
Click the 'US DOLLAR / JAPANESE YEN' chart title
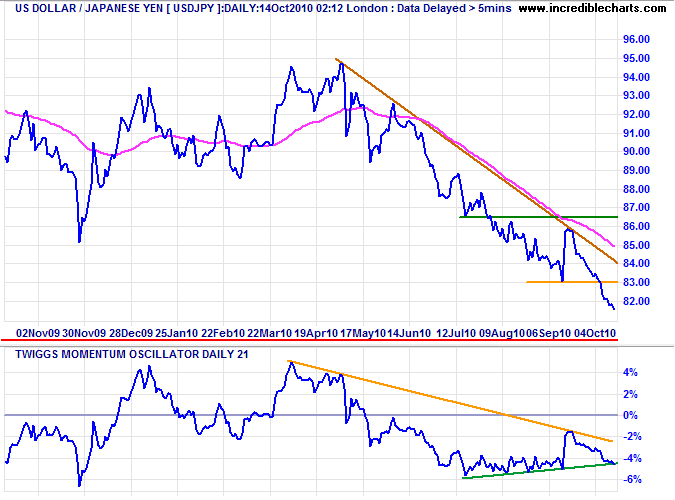pos(90,8)
